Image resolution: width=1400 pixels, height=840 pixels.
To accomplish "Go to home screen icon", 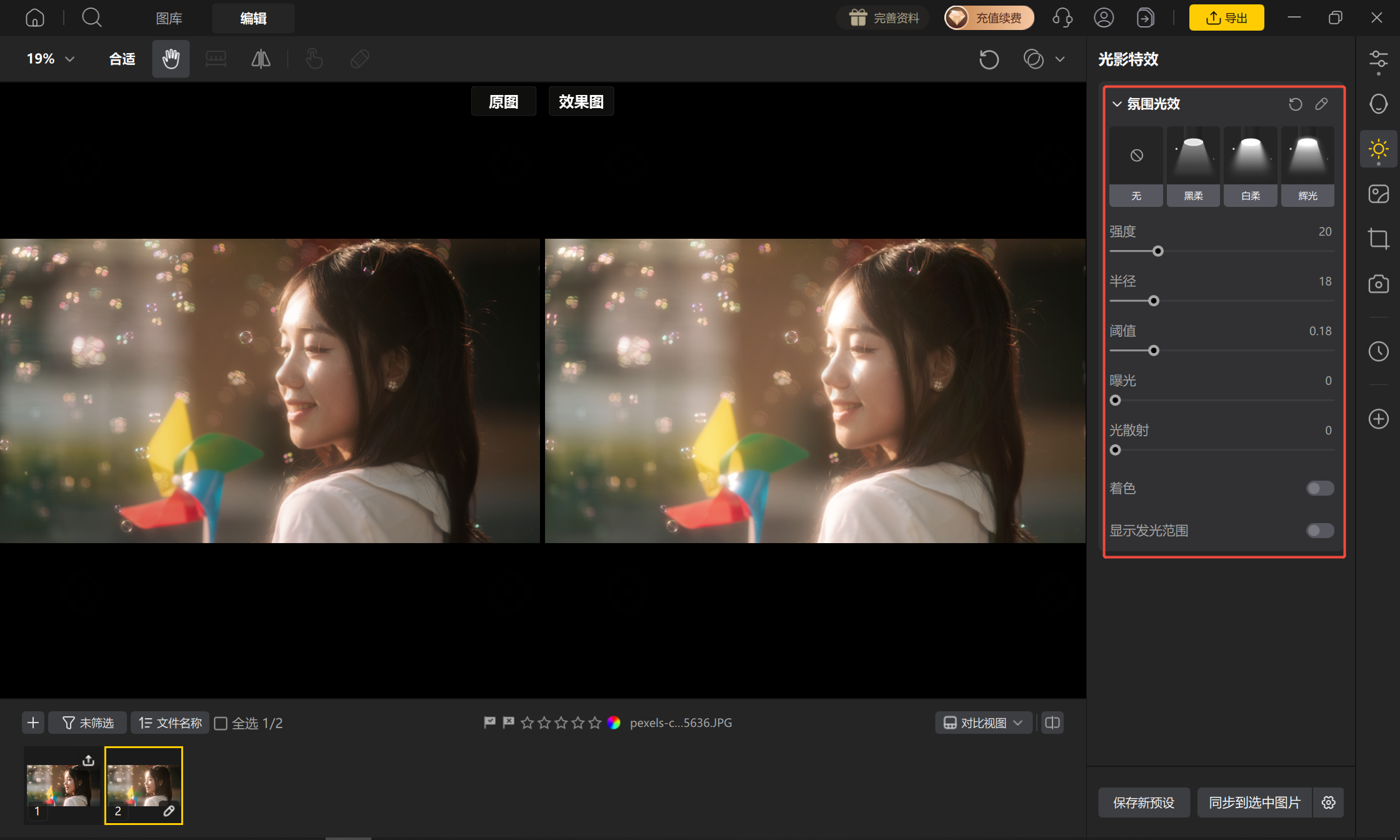I will tap(35, 17).
